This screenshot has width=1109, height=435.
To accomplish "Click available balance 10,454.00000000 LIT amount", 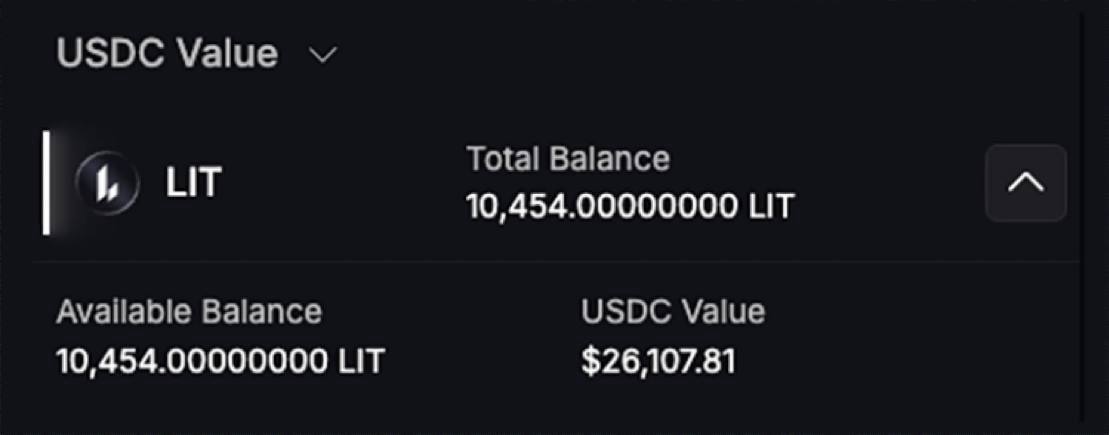I will tap(220, 361).
